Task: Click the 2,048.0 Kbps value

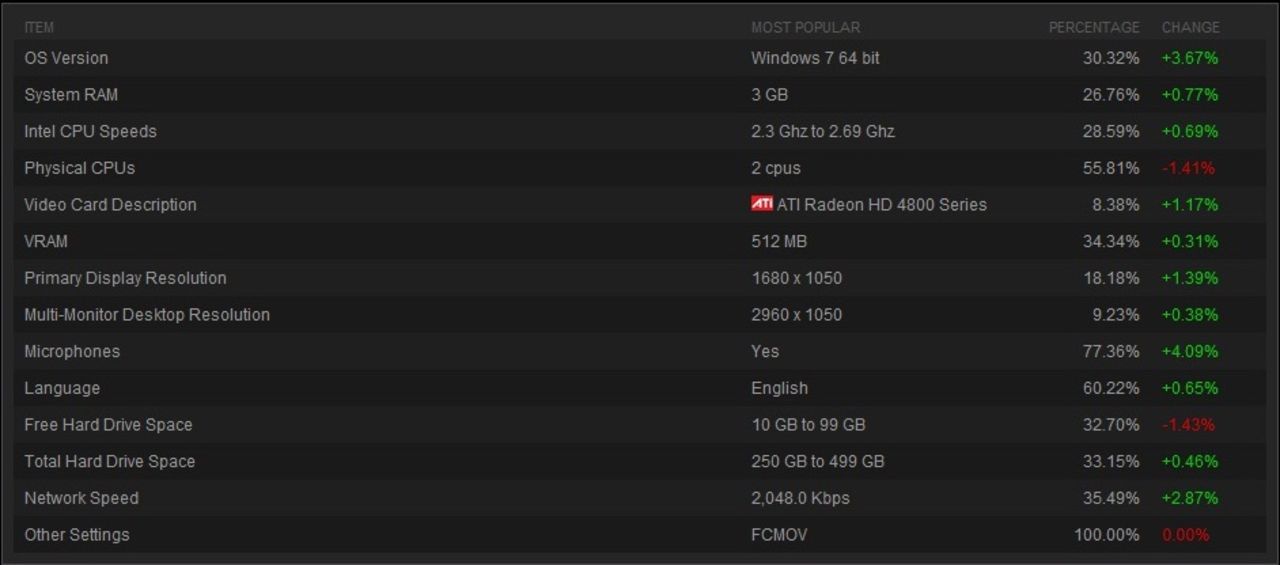Action: 800,498
